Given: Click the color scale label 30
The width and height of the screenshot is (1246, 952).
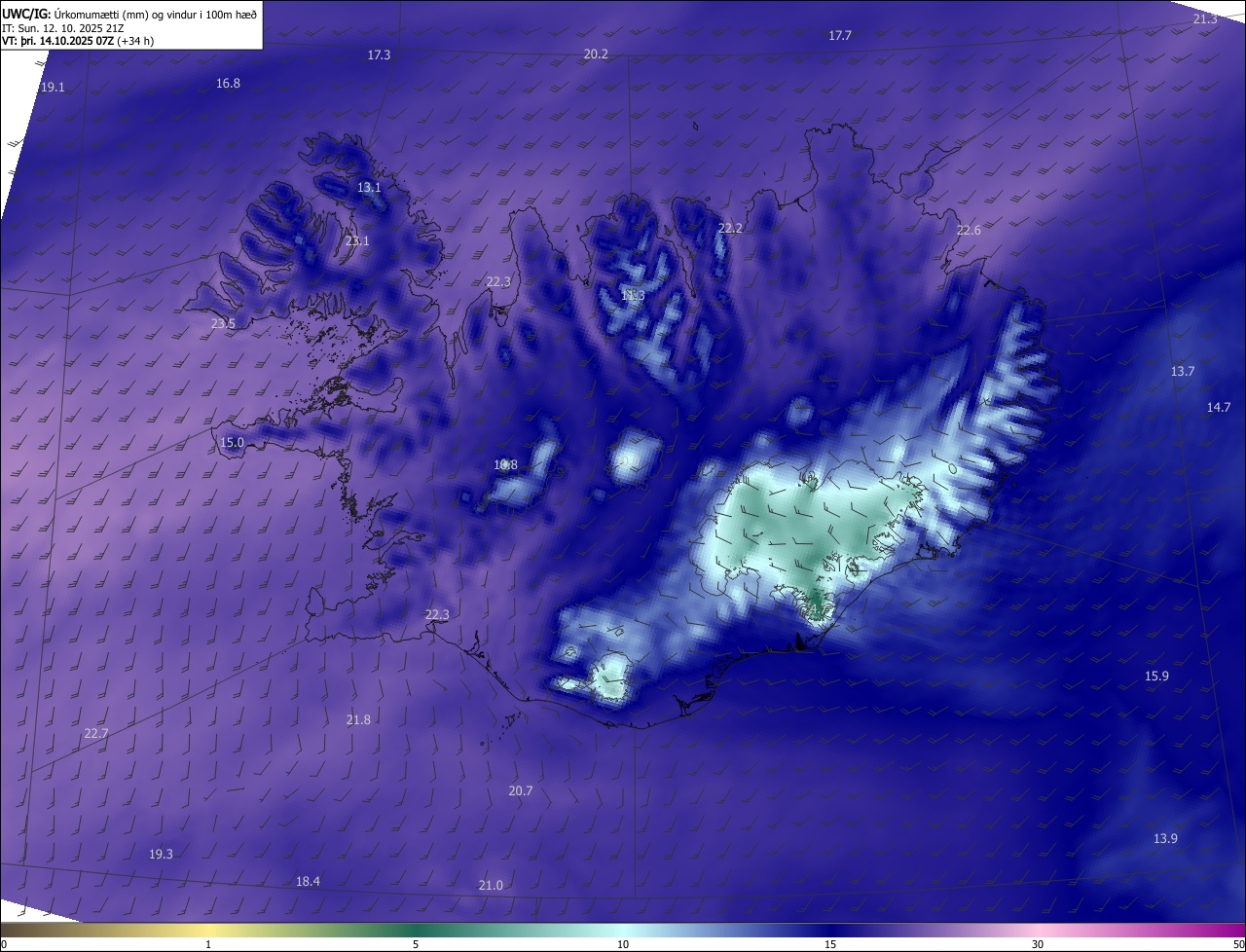Looking at the screenshot, I should tap(1039, 944).
